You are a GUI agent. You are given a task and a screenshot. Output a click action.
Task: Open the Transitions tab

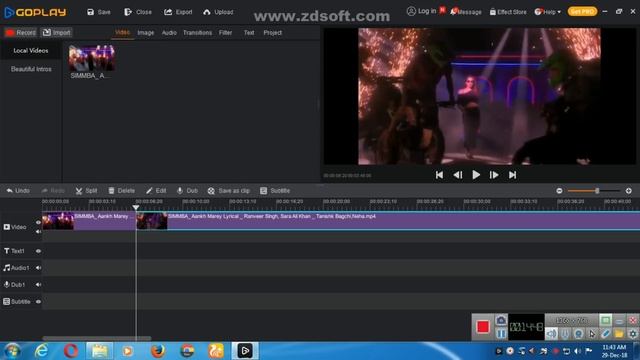pos(198,33)
